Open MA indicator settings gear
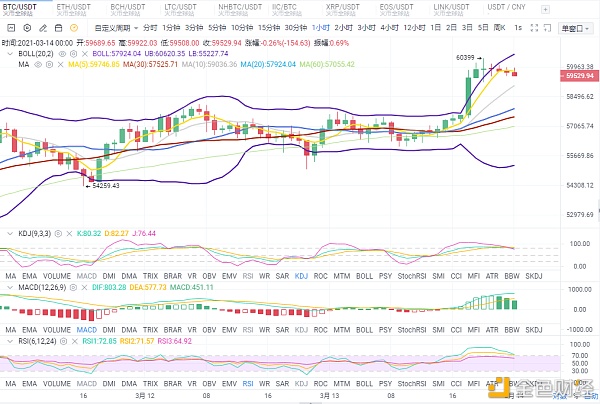This screenshot has height=404, width=600. tap(49, 64)
